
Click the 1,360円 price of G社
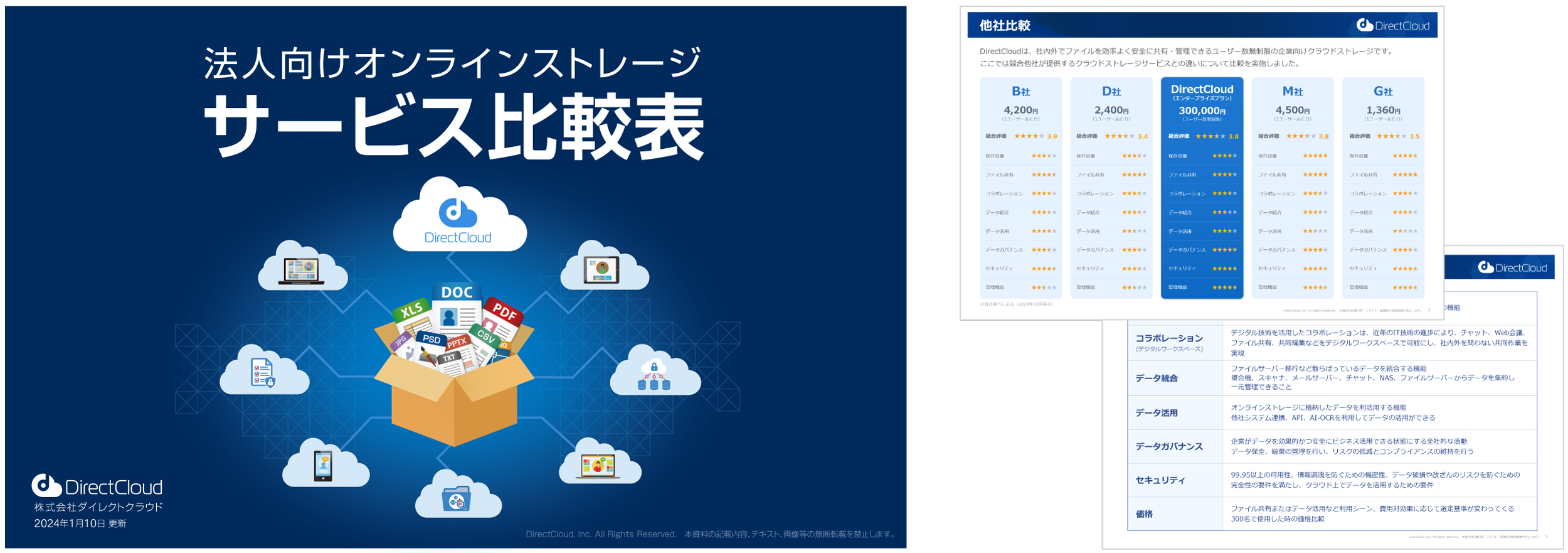click(x=1383, y=110)
